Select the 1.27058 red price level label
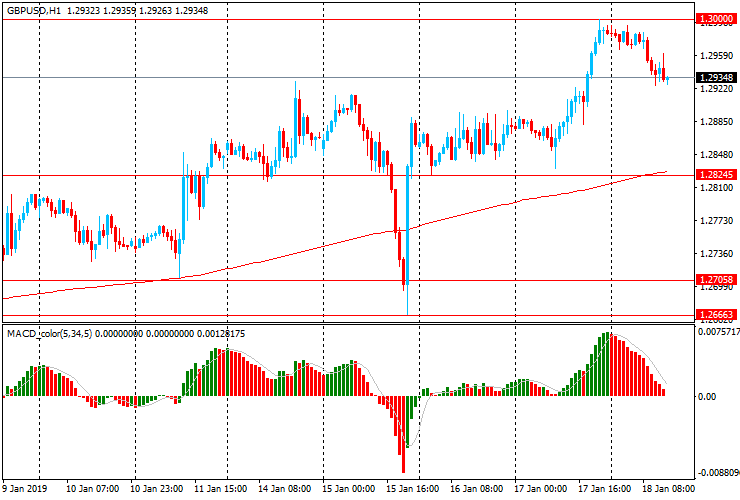The height and width of the screenshot is (500, 740). coord(716,280)
